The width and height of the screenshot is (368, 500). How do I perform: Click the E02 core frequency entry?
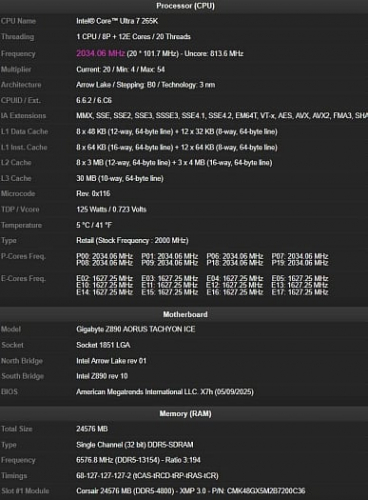point(104,279)
